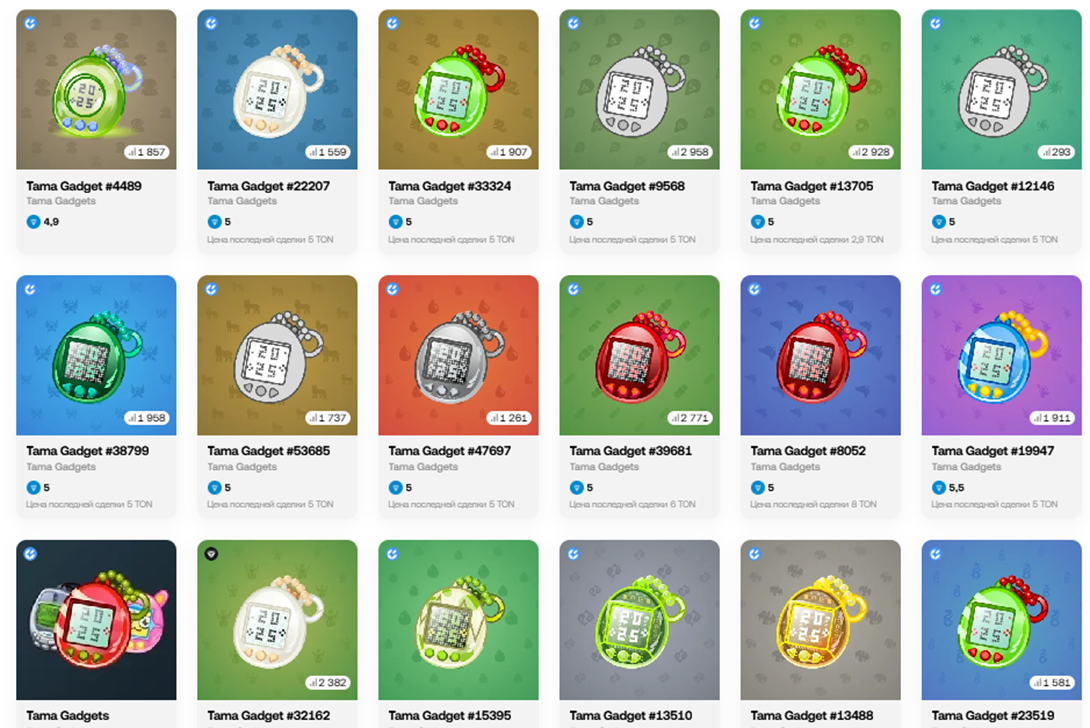Click verified badge on Tama Gadget #4489 card
The image size is (1090, 728).
pos(30,24)
